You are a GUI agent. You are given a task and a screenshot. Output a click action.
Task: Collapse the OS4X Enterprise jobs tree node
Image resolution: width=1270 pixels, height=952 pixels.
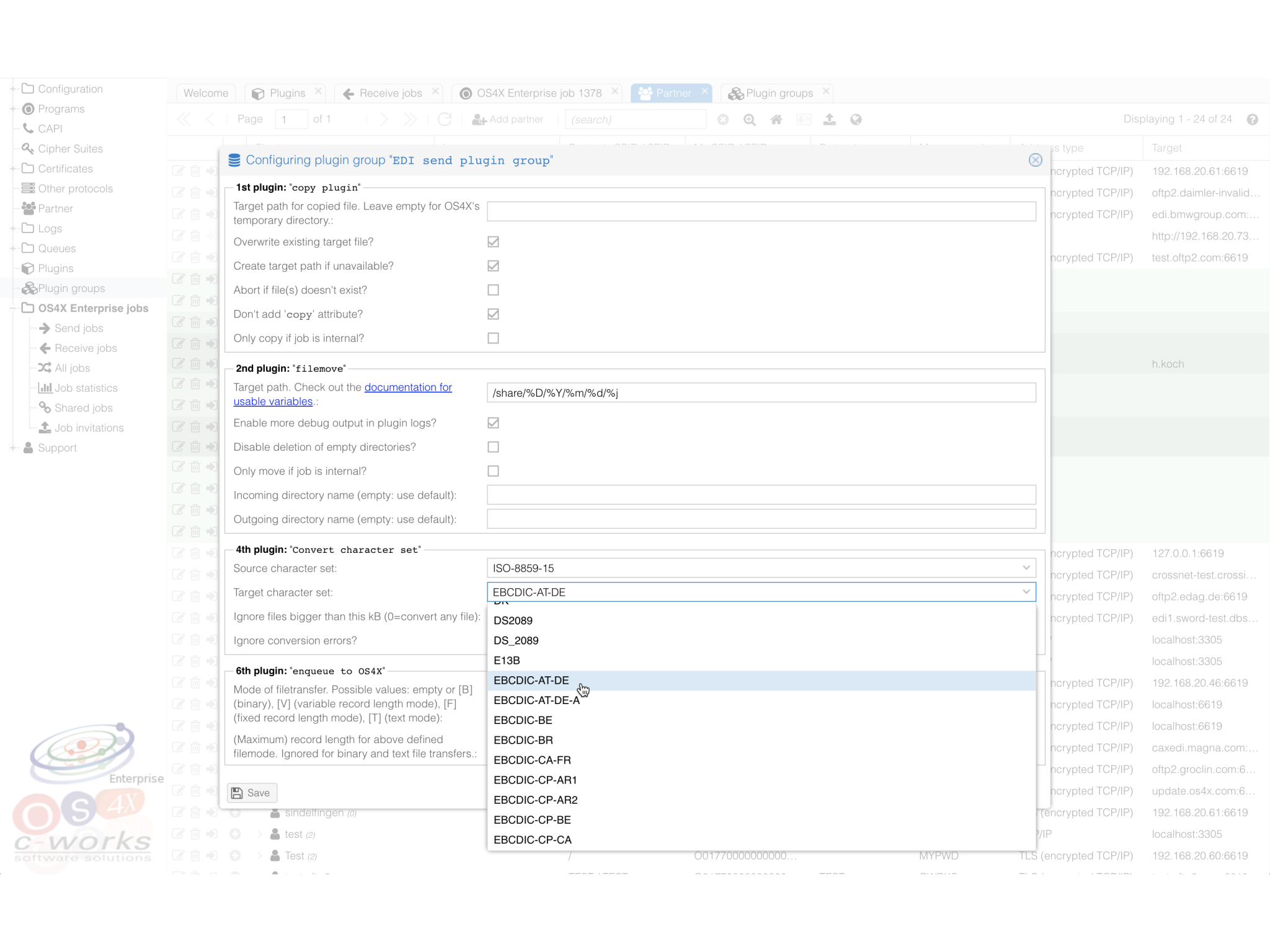click(14, 308)
